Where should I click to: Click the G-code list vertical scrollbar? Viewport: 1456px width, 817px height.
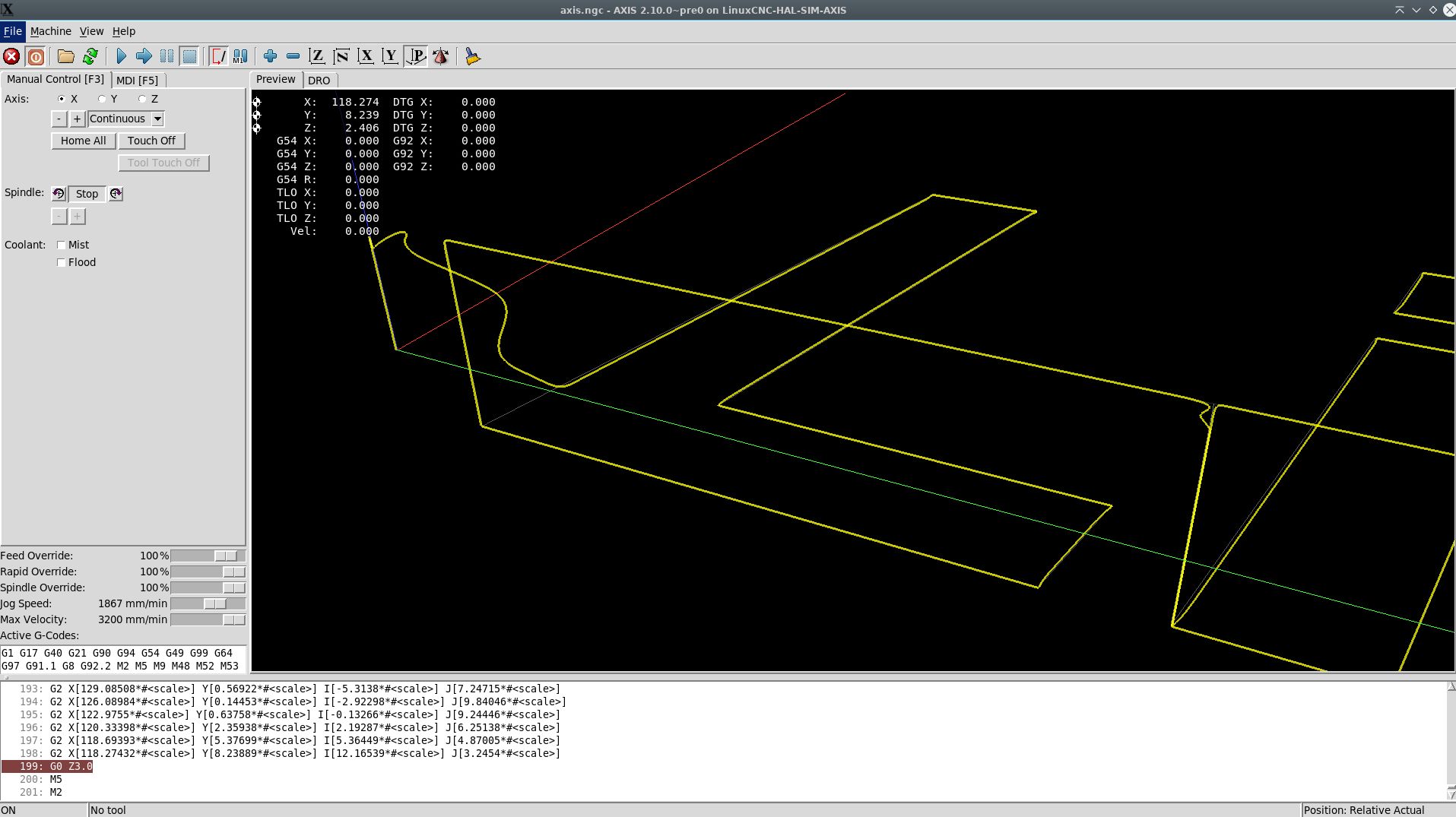click(1451, 741)
